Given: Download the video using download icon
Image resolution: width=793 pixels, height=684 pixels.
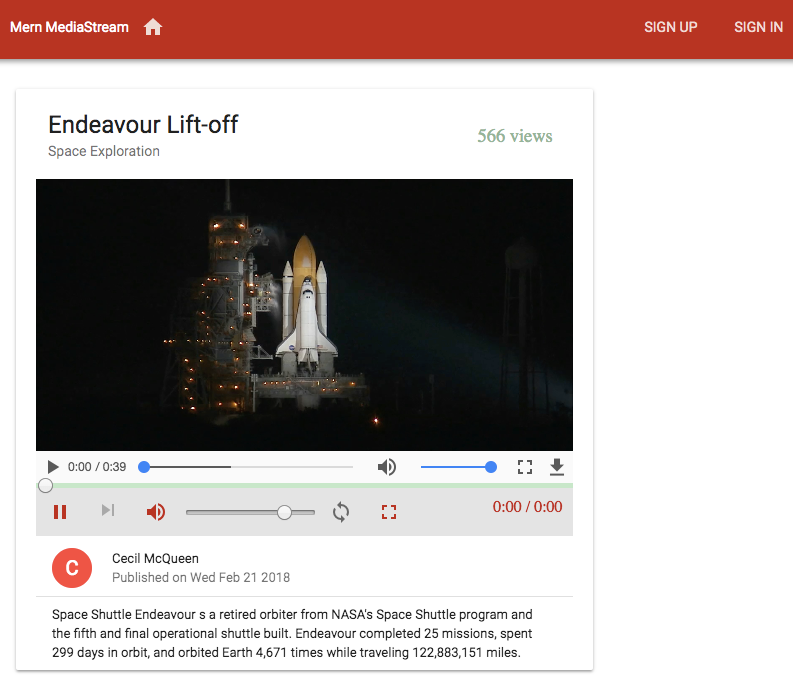Looking at the screenshot, I should [x=557, y=467].
